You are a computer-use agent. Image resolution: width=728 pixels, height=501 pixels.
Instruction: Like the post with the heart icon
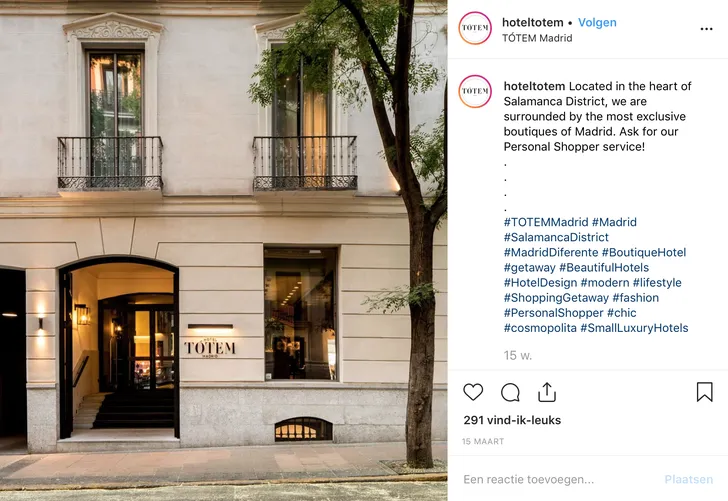473,392
